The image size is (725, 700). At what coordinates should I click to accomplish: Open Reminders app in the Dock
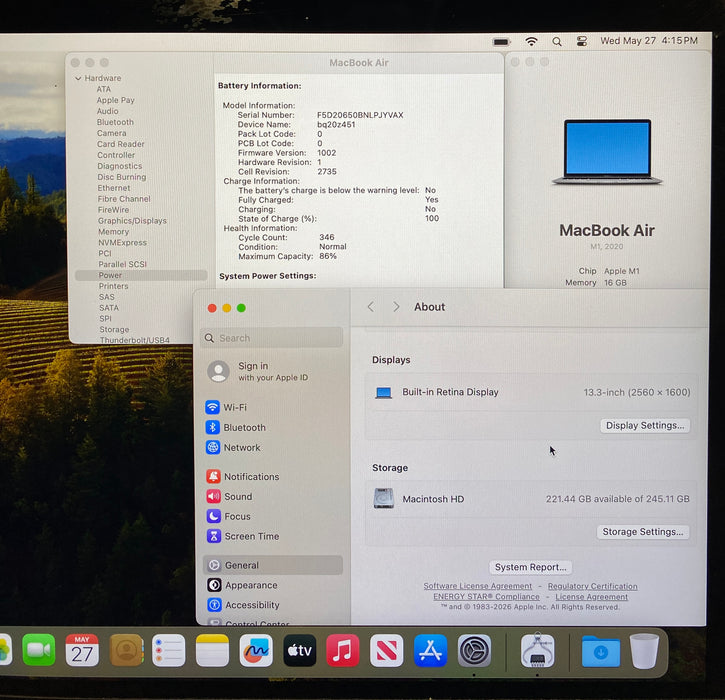coord(169,650)
